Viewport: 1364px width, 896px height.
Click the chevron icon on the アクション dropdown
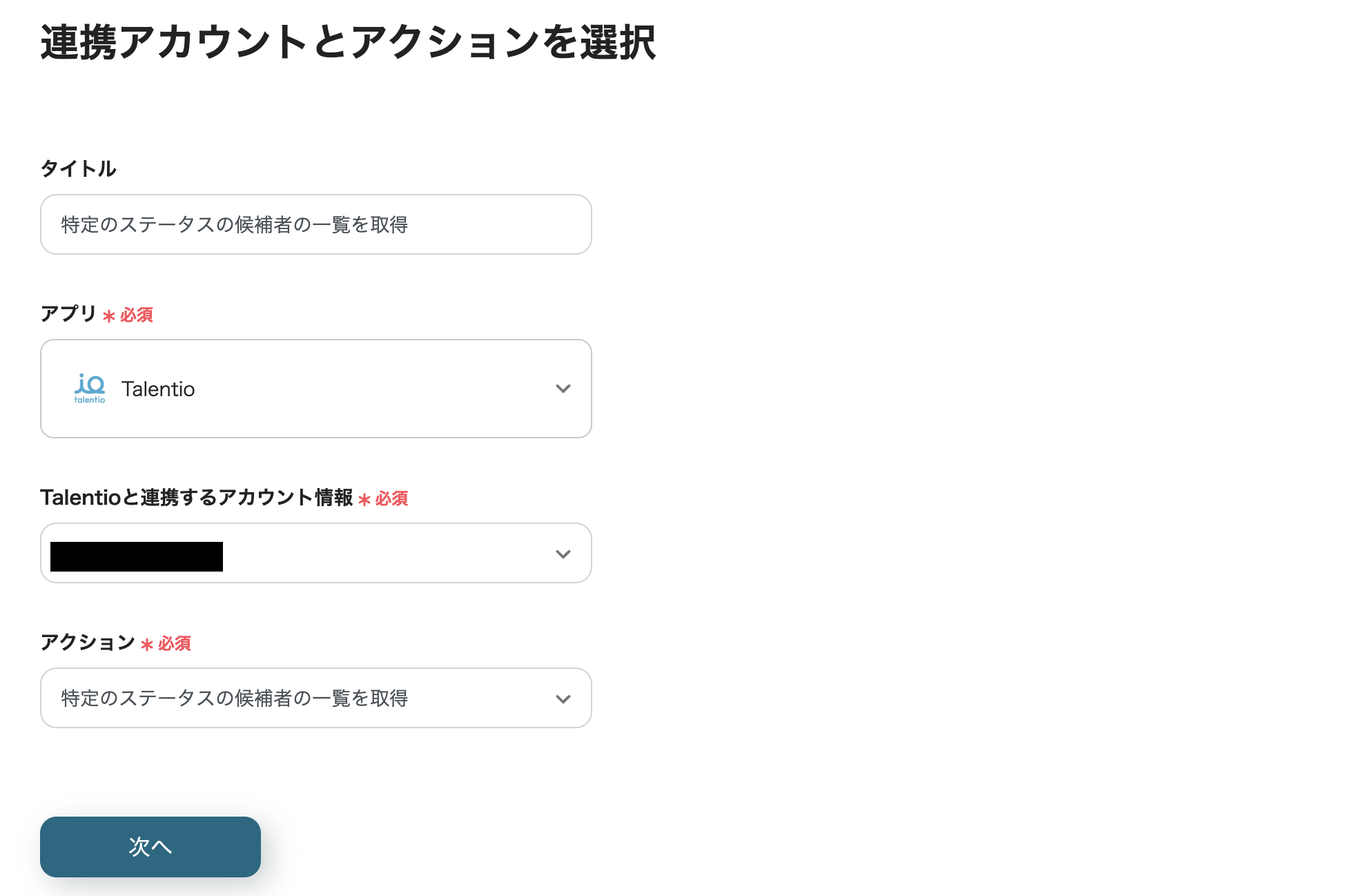point(563,698)
